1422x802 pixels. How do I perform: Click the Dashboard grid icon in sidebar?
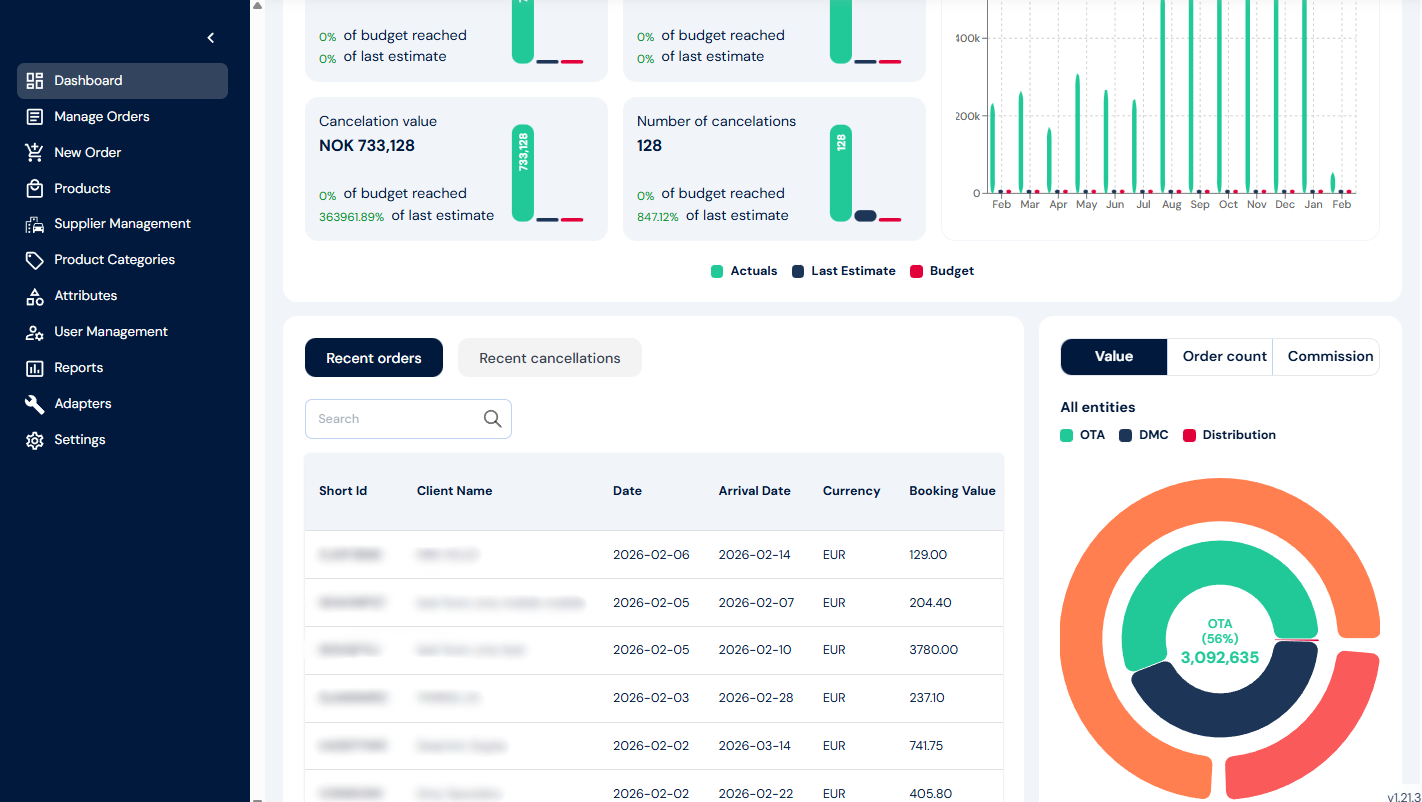coord(35,81)
